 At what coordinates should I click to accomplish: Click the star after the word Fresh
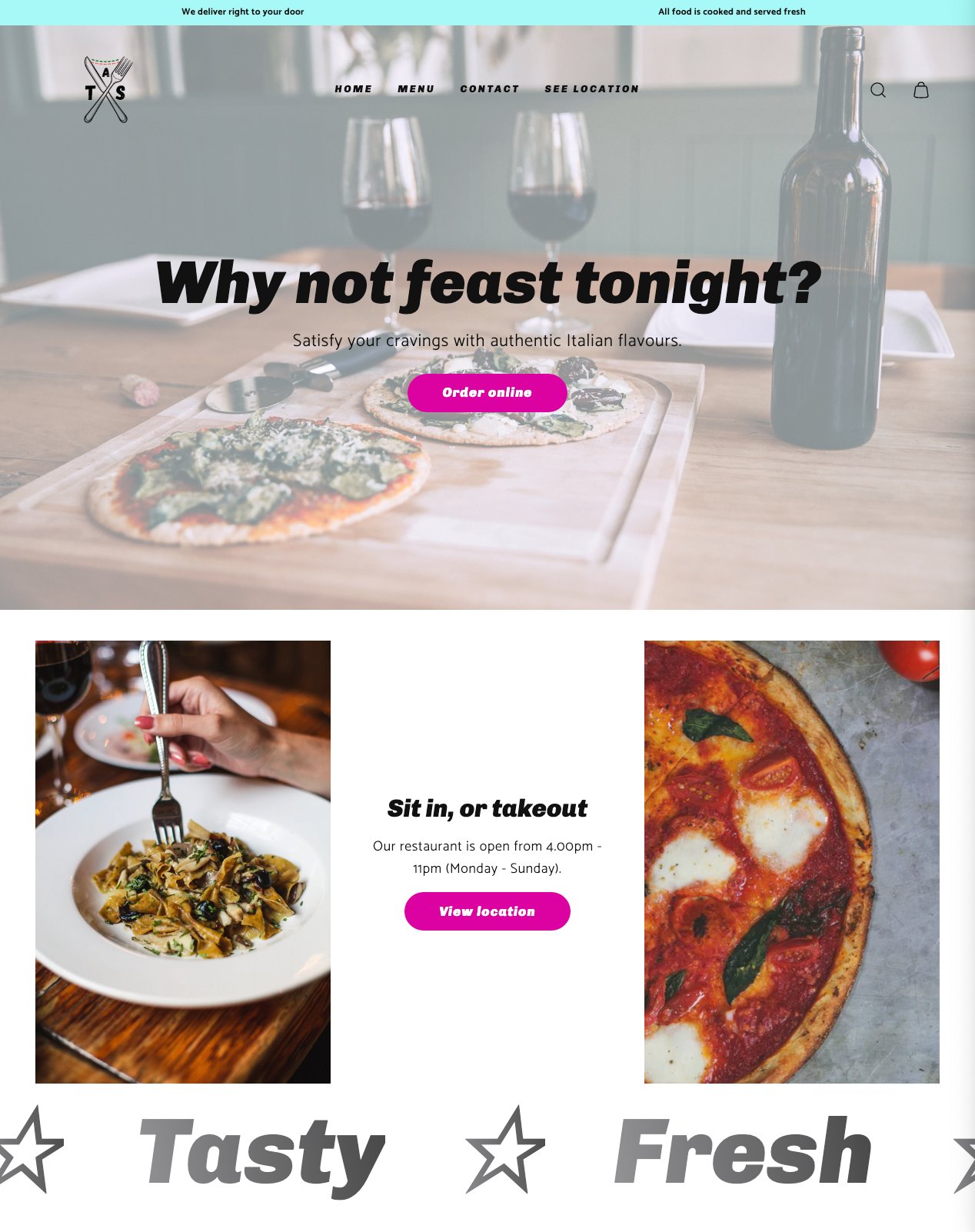tap(964, 1161)
